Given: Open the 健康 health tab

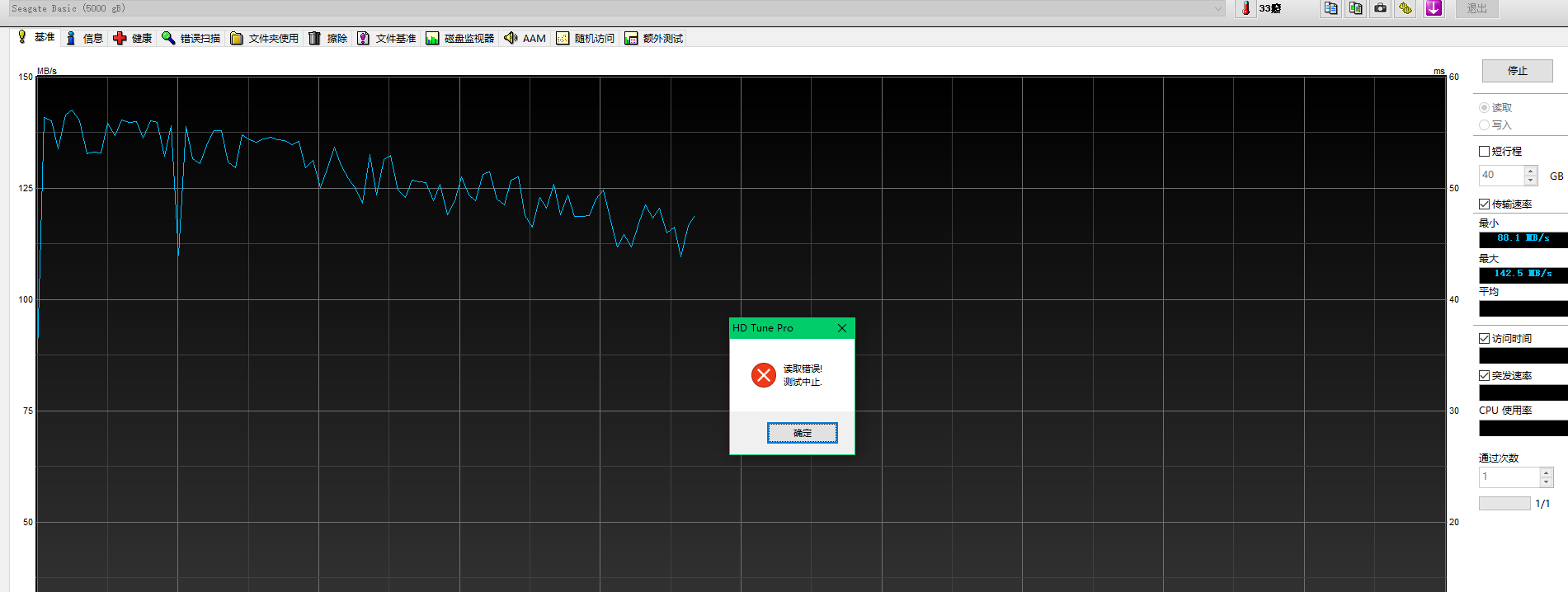Looking at the screenshot, I should [133, 38].
